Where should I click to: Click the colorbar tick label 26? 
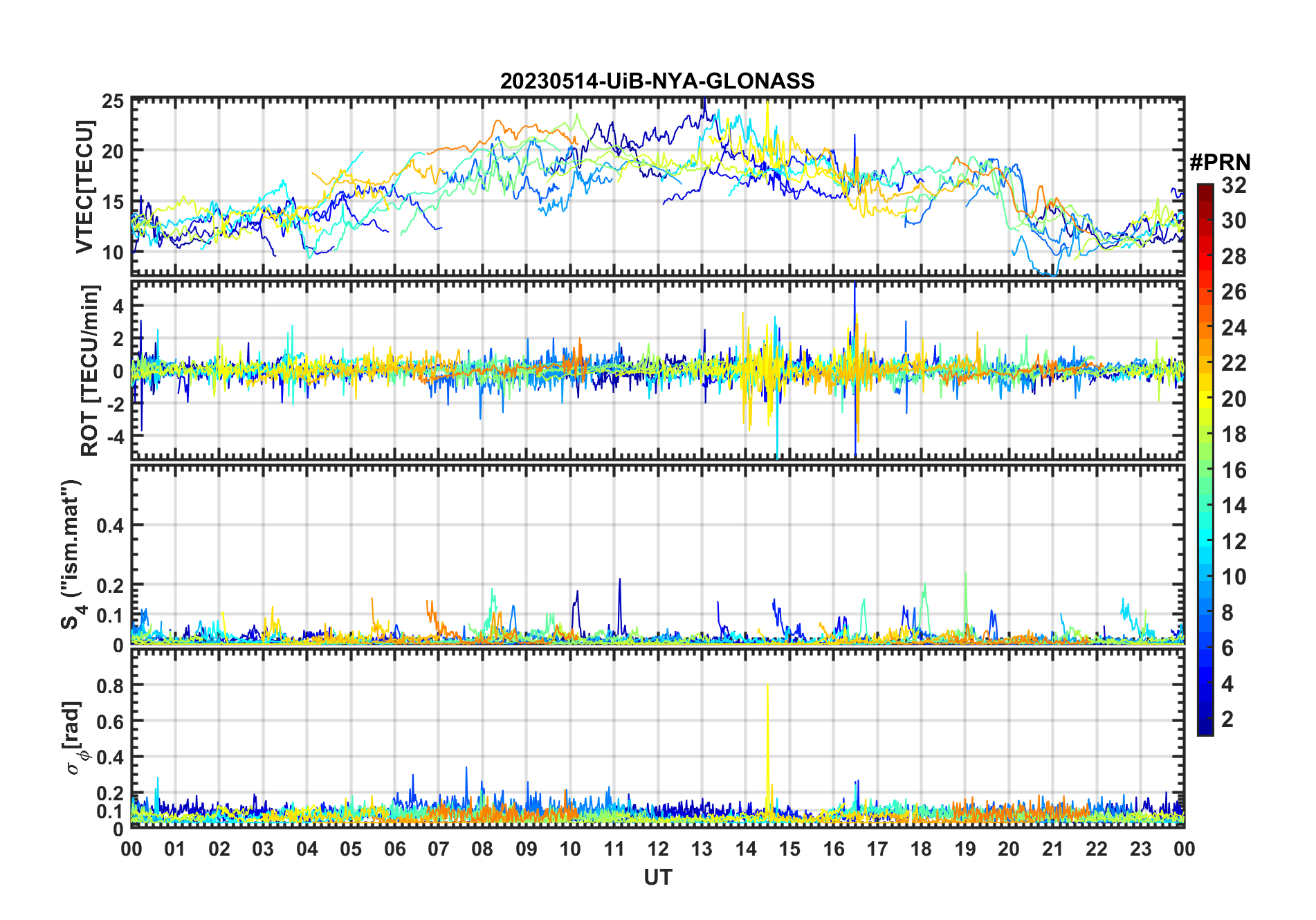tap(1234, 292)
